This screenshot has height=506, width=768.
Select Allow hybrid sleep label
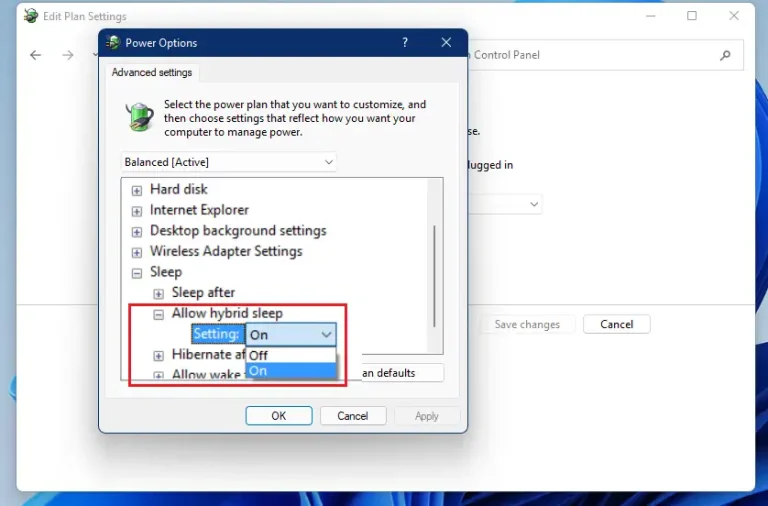tap(227, 313)
